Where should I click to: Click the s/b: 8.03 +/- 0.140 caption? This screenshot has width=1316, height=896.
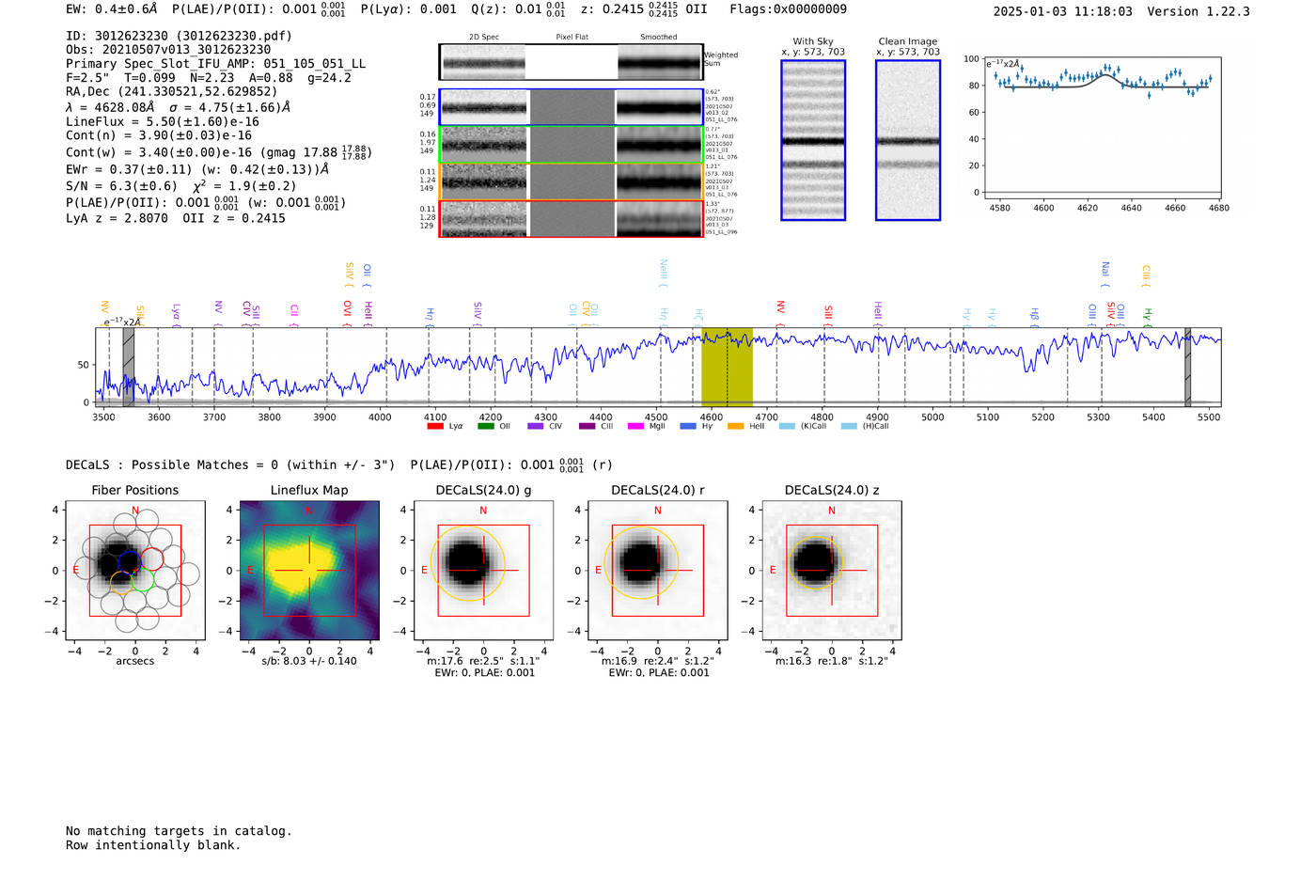tap(309, 661)
